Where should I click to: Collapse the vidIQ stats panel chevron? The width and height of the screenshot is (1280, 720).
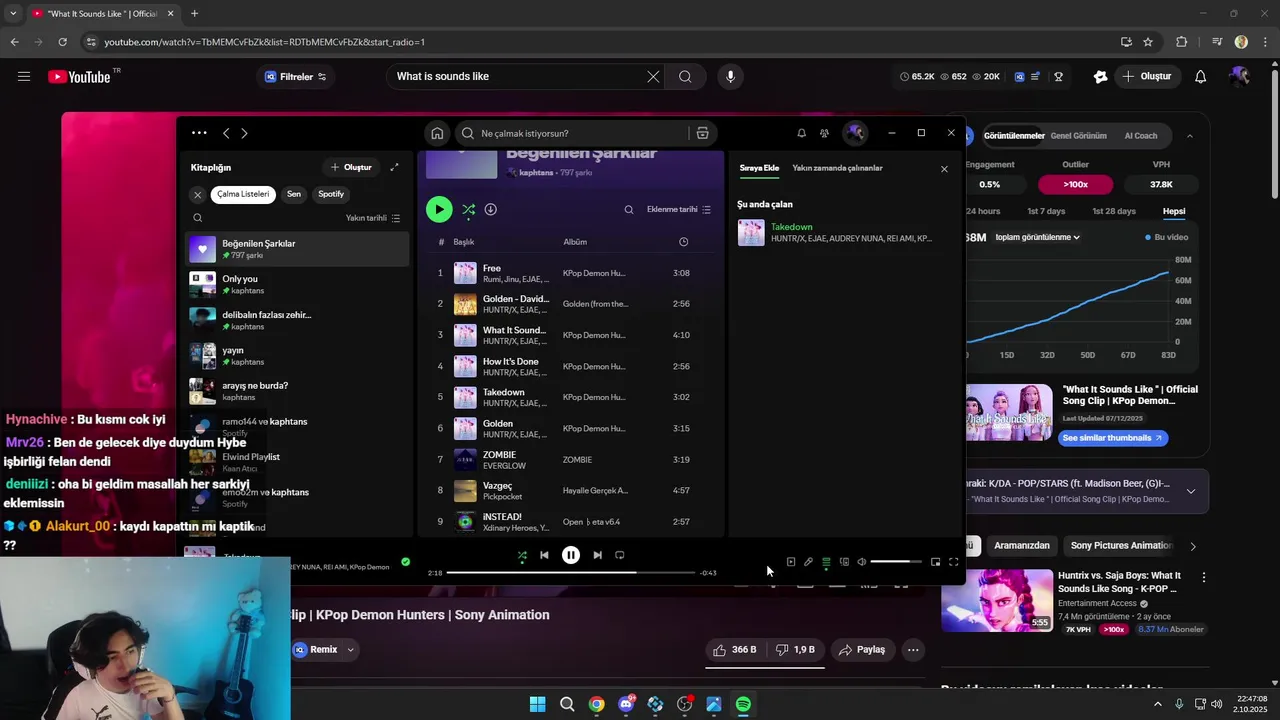click(1189, 136)
